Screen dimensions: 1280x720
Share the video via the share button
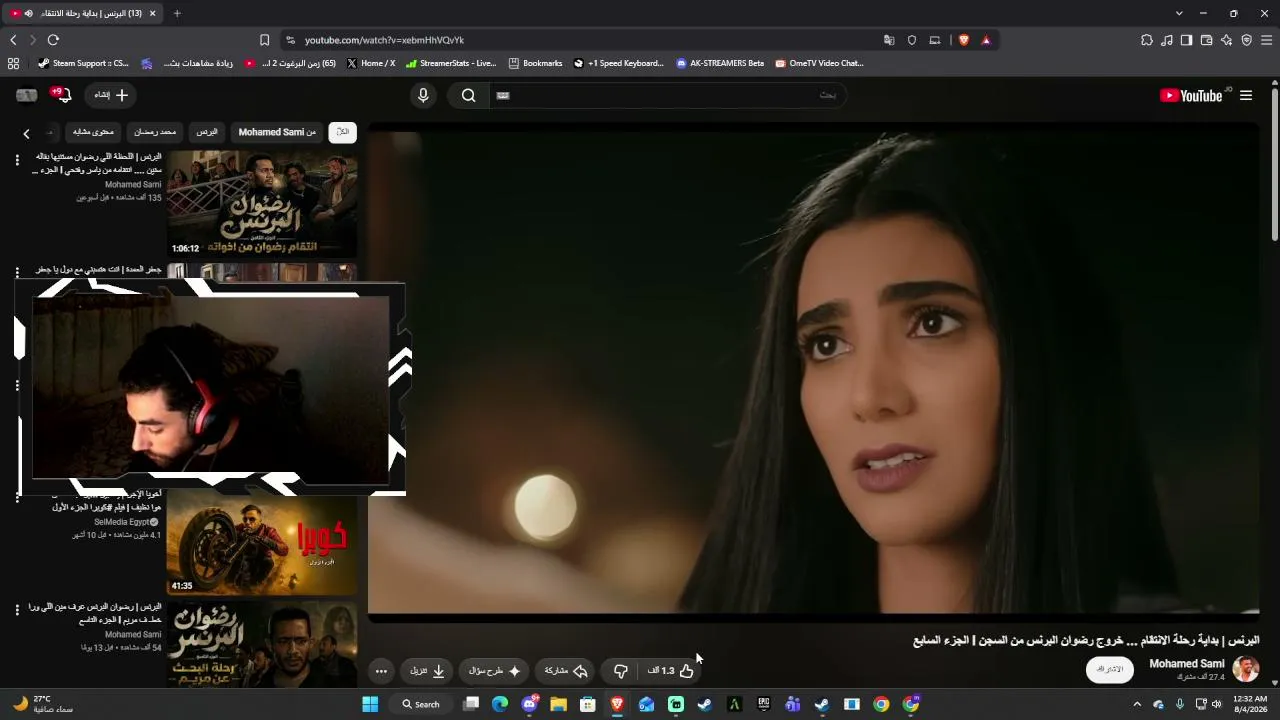(x=566, y=670)
